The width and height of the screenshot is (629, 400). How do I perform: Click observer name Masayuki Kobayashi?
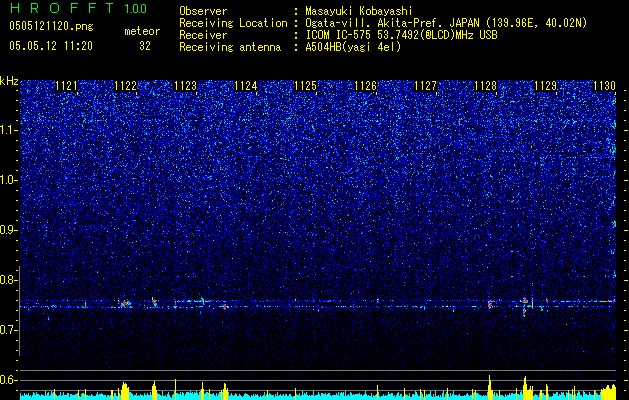coord(359,12)
